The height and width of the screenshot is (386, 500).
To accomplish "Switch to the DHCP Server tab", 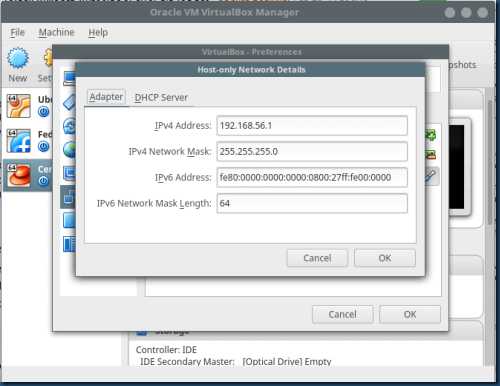I will 161,97.
